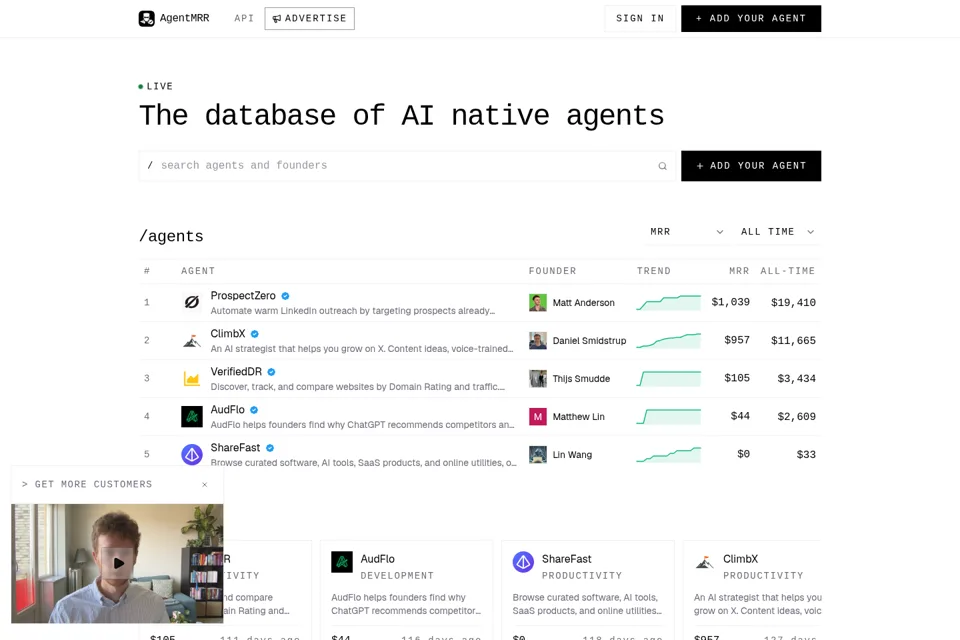This screenshot has height=640, width=960.
Task: Click Daniel Smidstrup avatar
Action: (538, 341)
